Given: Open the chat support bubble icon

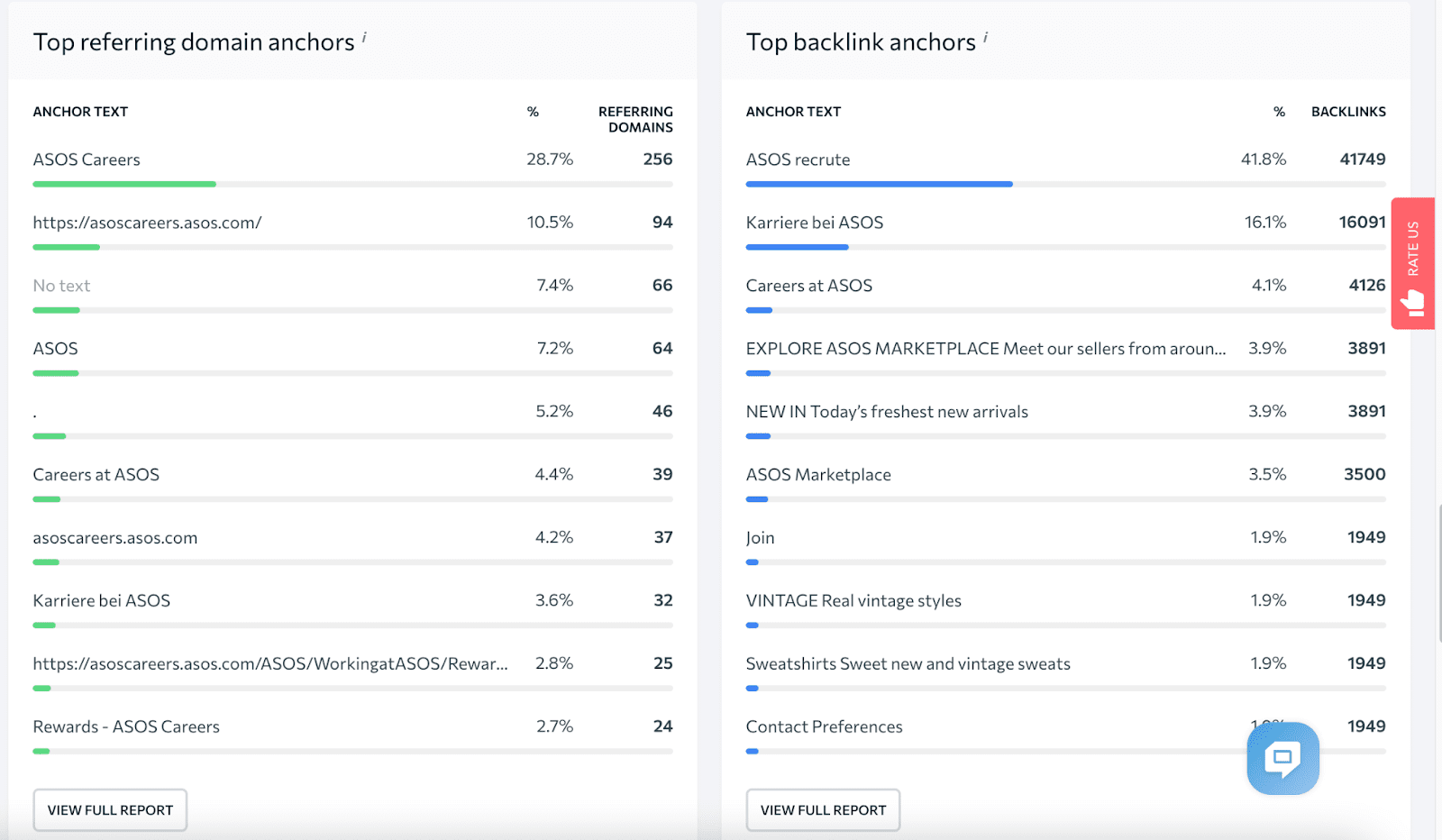Looking at the screenshot, I should (1282, 758).
